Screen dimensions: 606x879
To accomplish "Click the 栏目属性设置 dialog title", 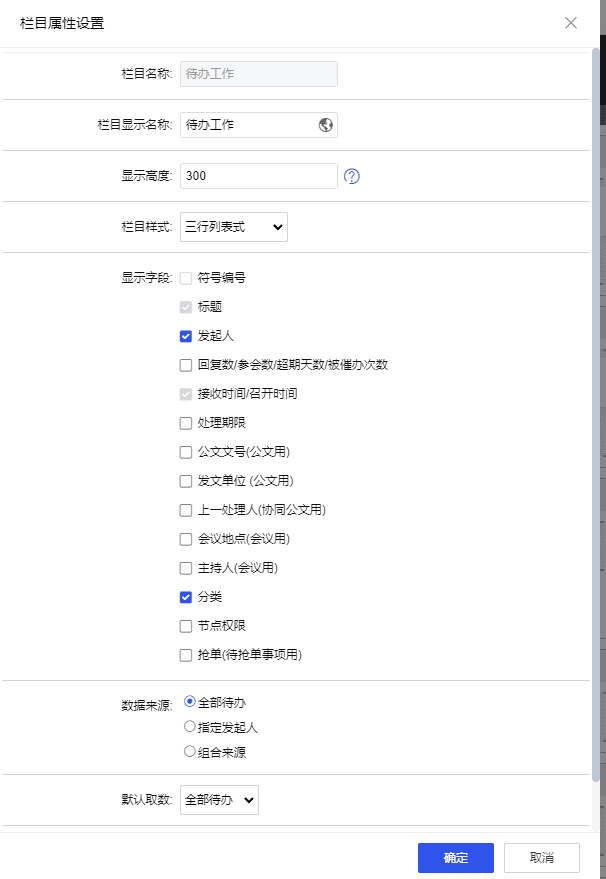I will point(62,23).
